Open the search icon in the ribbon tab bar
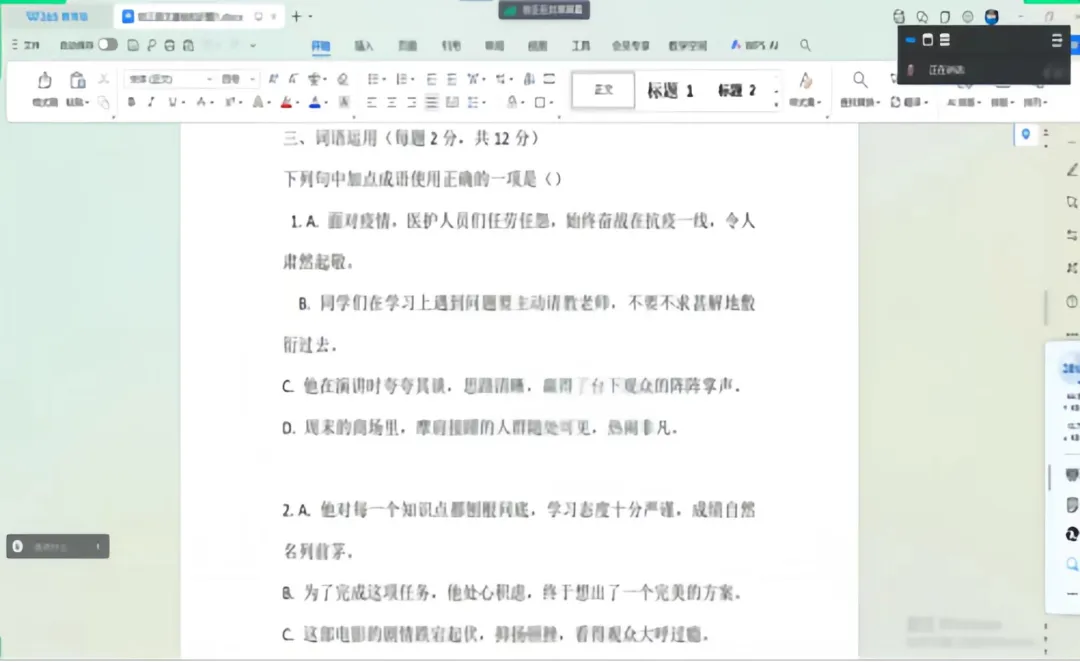The image size is (1080, 662). pyautogui.click(x=805, y=45)
